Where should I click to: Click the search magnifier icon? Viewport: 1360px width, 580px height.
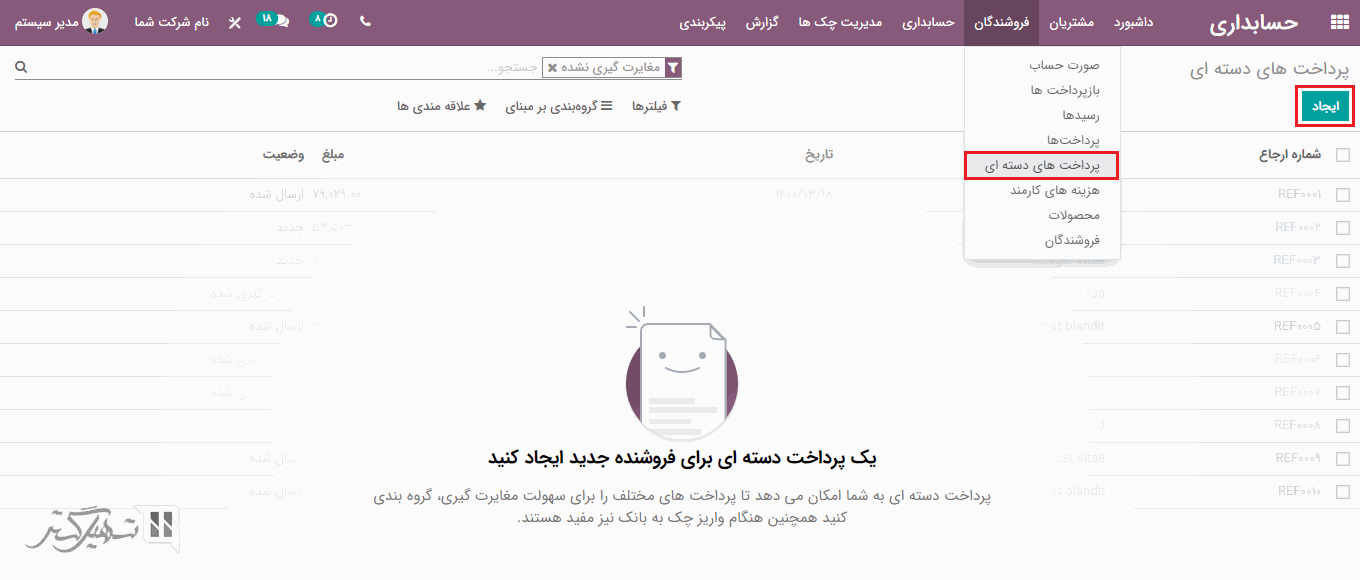point(21,67)
